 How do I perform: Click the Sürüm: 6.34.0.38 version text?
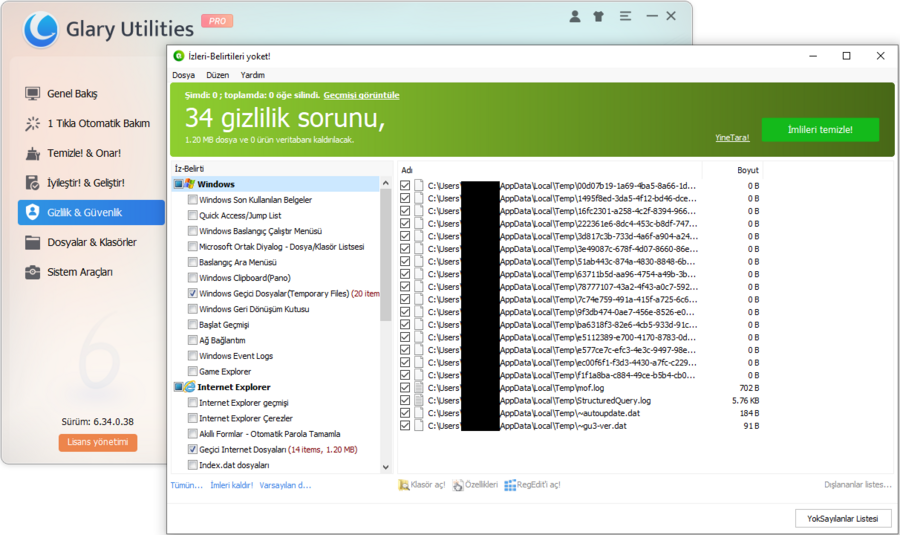point(98,422)
